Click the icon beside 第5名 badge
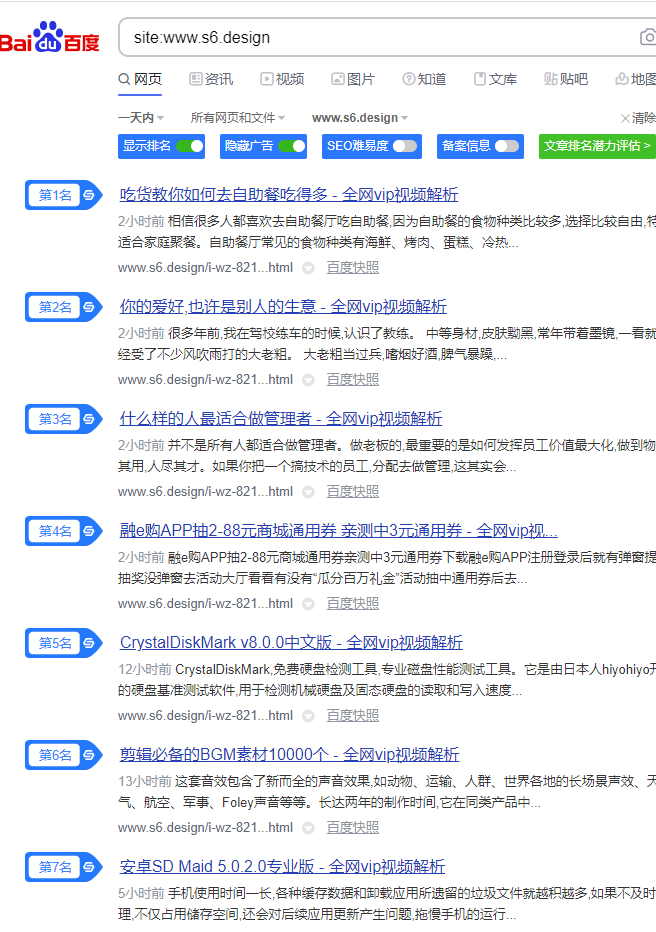Image resolution: width=656 pixels, height=932 pixels. pyautogui.click(x=89, y=643)
